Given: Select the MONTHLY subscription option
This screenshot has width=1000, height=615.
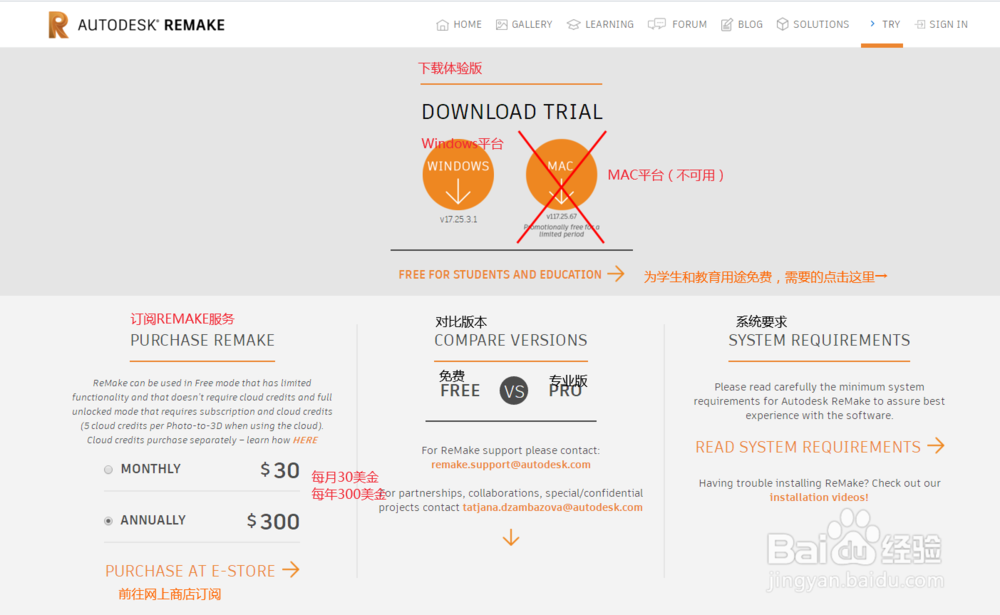Looking at the screenshot, I should [x=108, y=470].
